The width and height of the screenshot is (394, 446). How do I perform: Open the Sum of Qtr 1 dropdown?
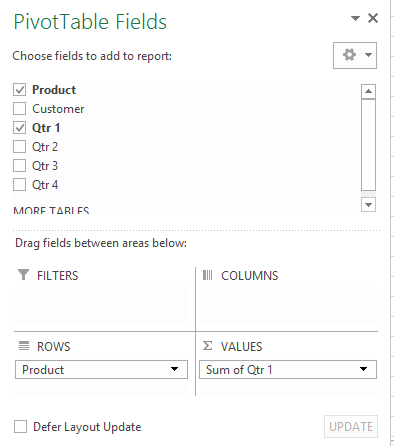point(363,369)
